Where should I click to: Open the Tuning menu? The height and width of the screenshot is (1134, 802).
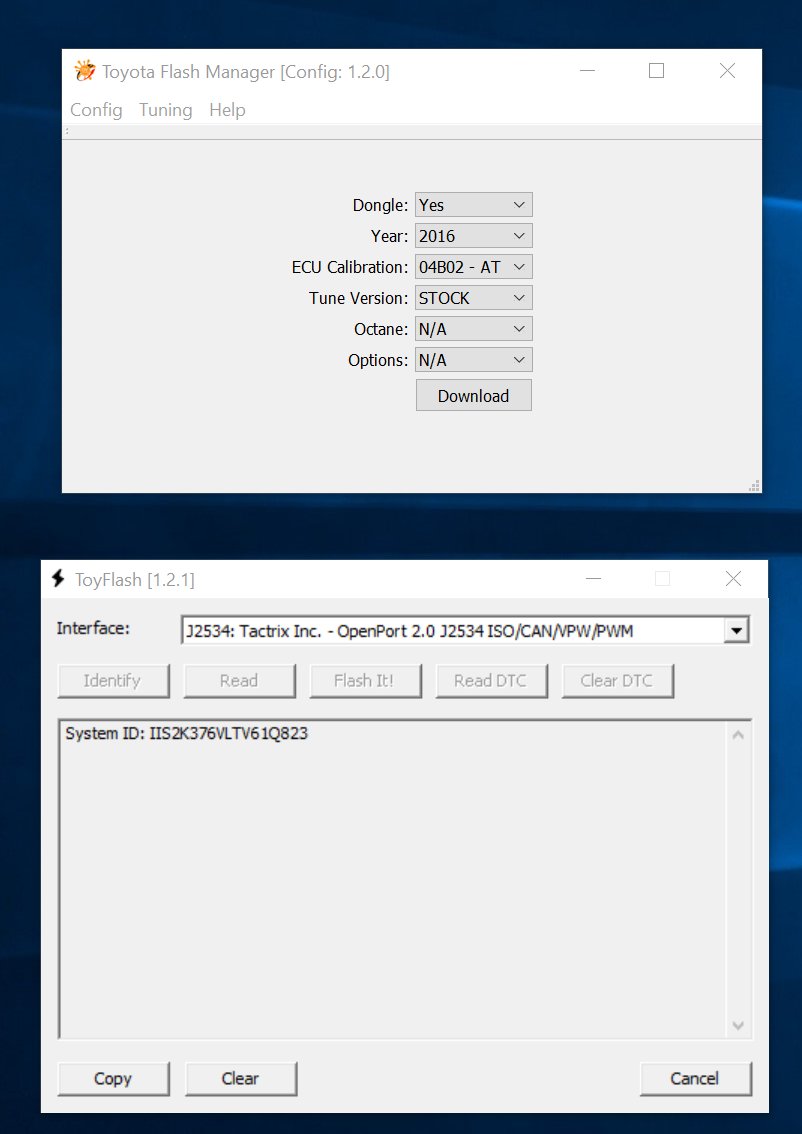pos(166,110)
